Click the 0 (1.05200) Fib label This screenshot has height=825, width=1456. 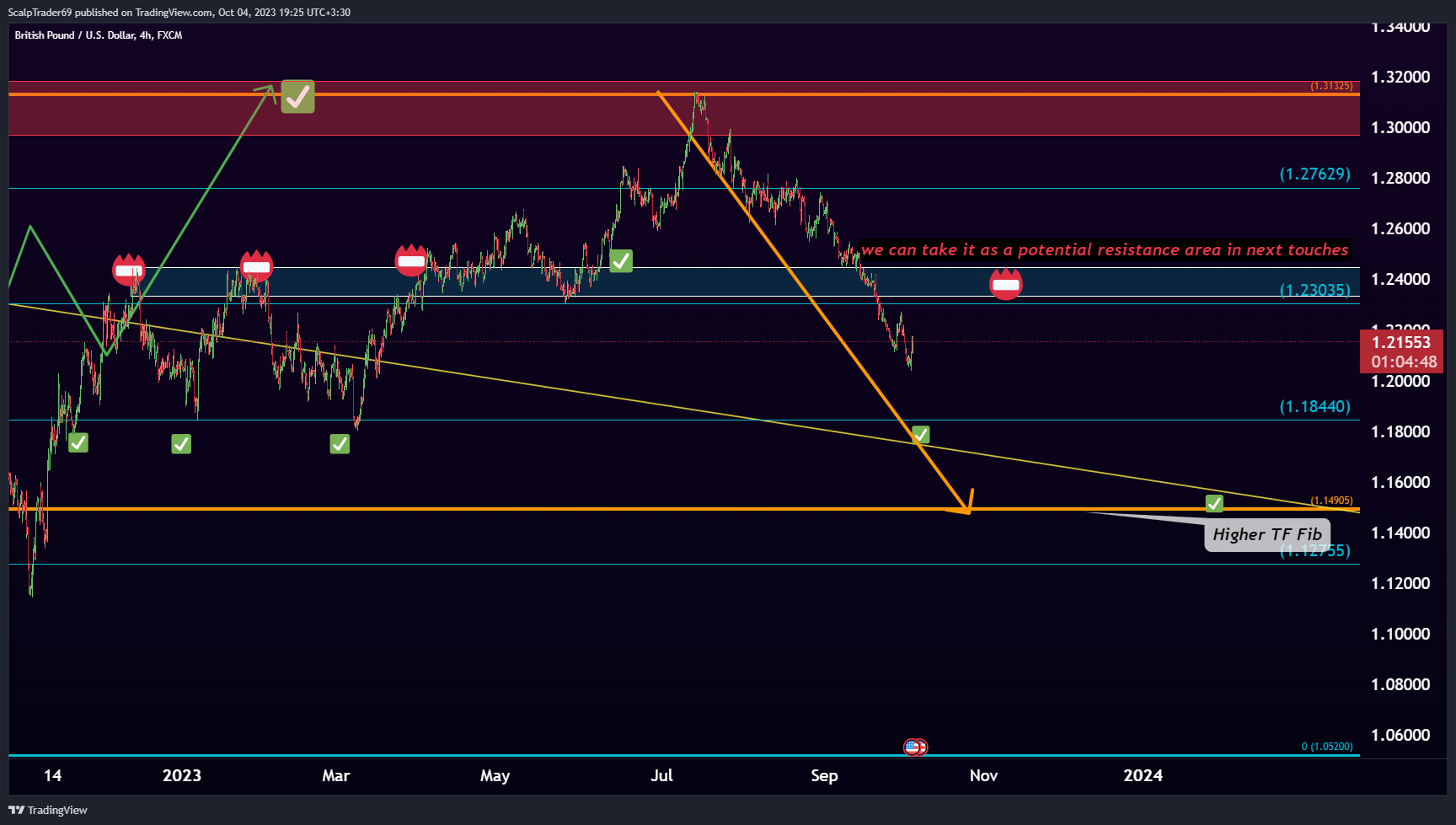(1327, 747)
